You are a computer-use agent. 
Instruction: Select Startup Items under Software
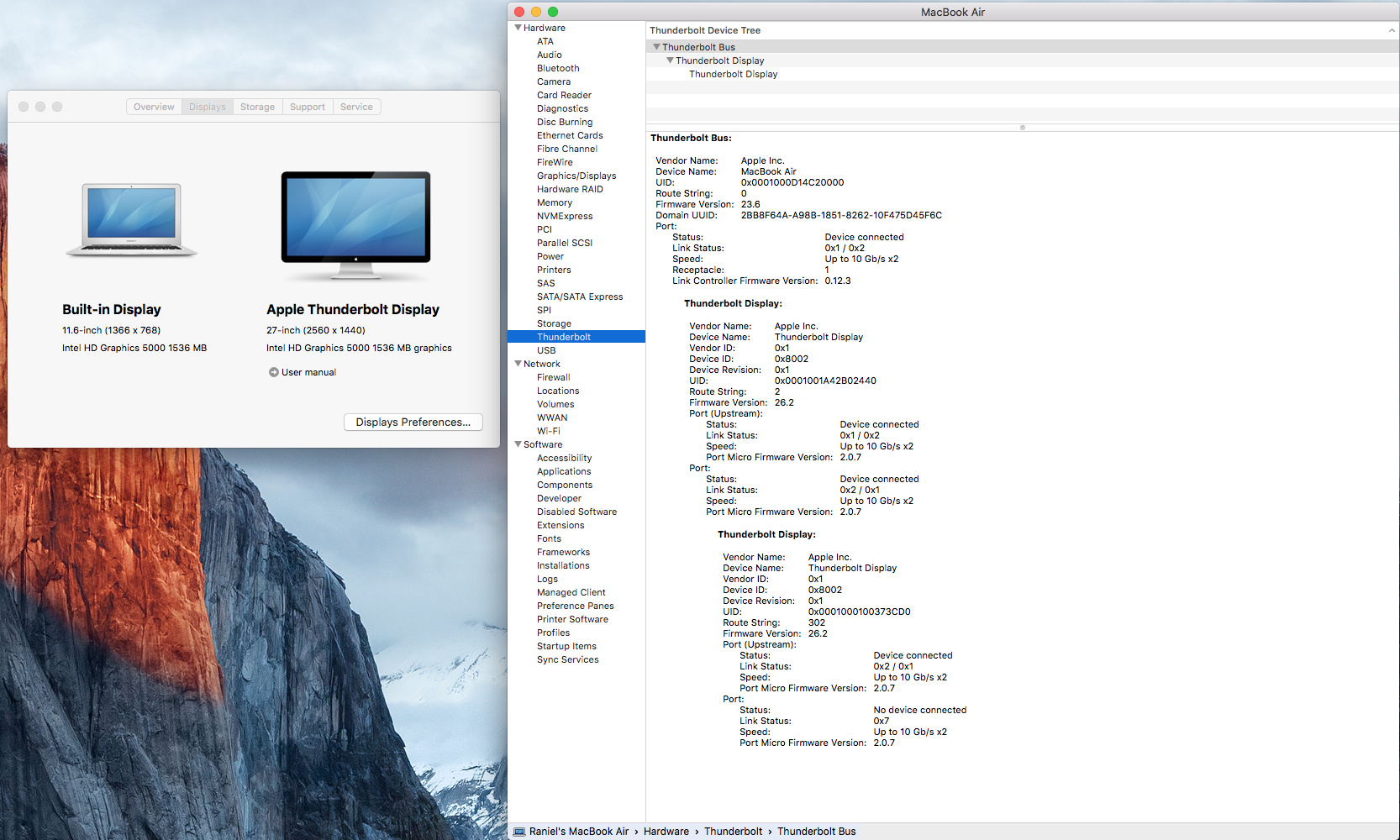(x=566, y=646)
